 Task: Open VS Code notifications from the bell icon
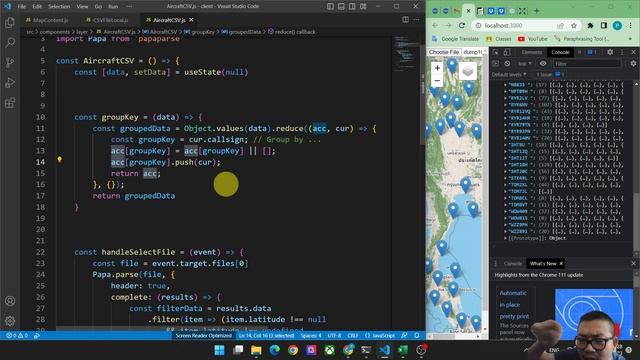tap(417, 336)
